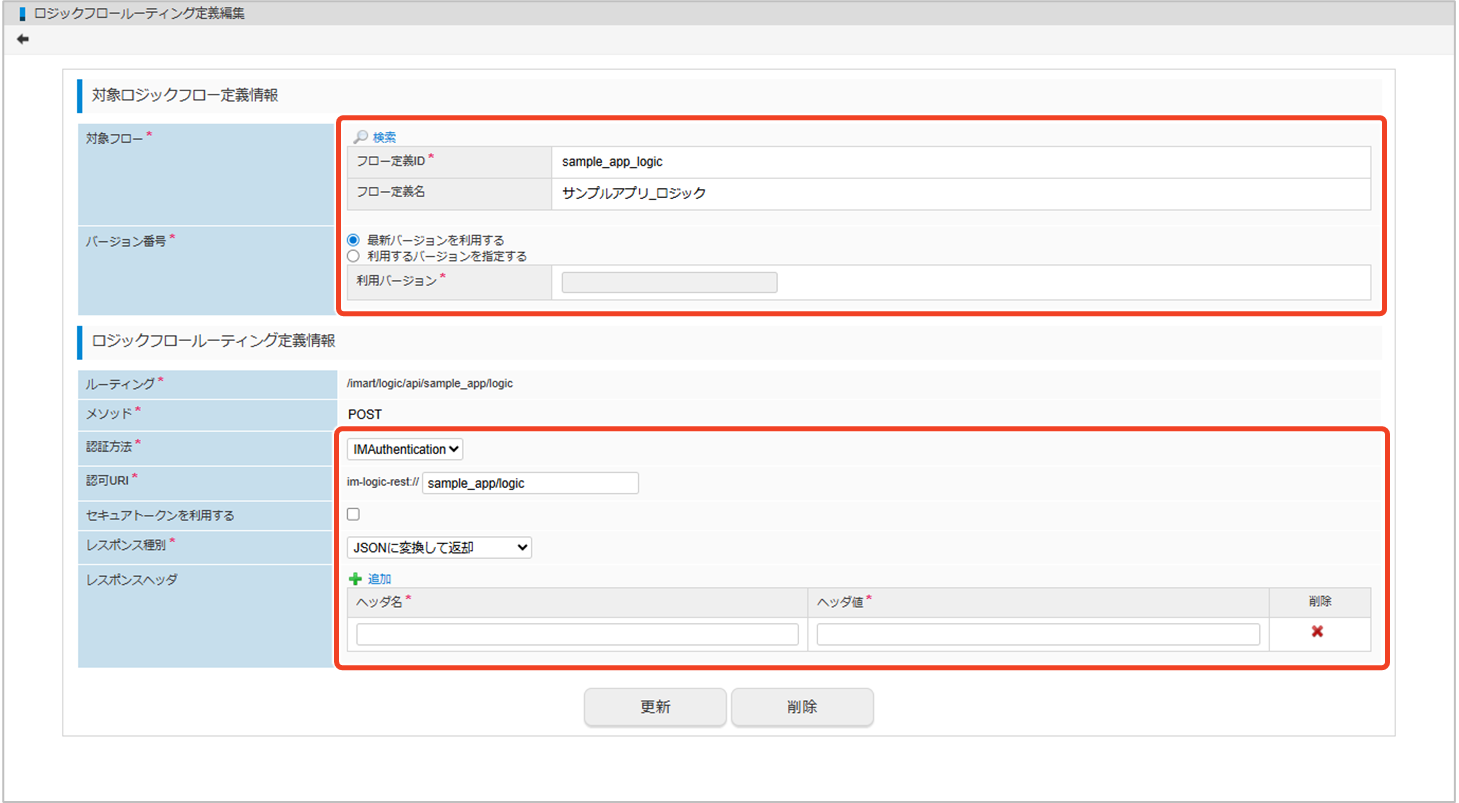Click the red X delete header icon

tap(1317, 632)
